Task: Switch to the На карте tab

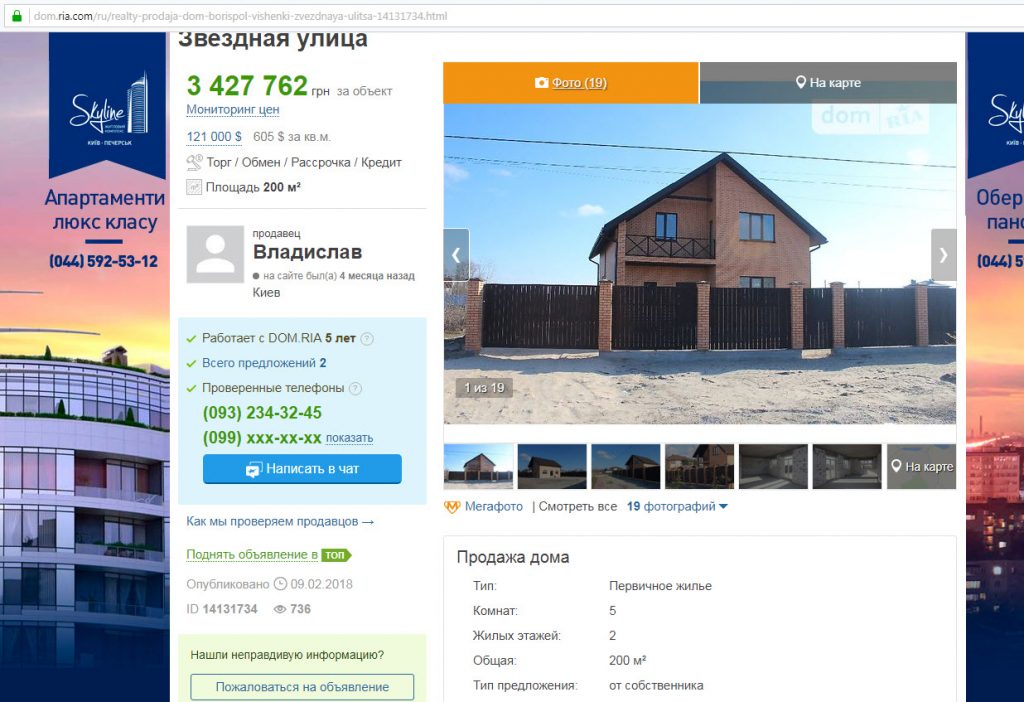Action: tap(828, 83)
